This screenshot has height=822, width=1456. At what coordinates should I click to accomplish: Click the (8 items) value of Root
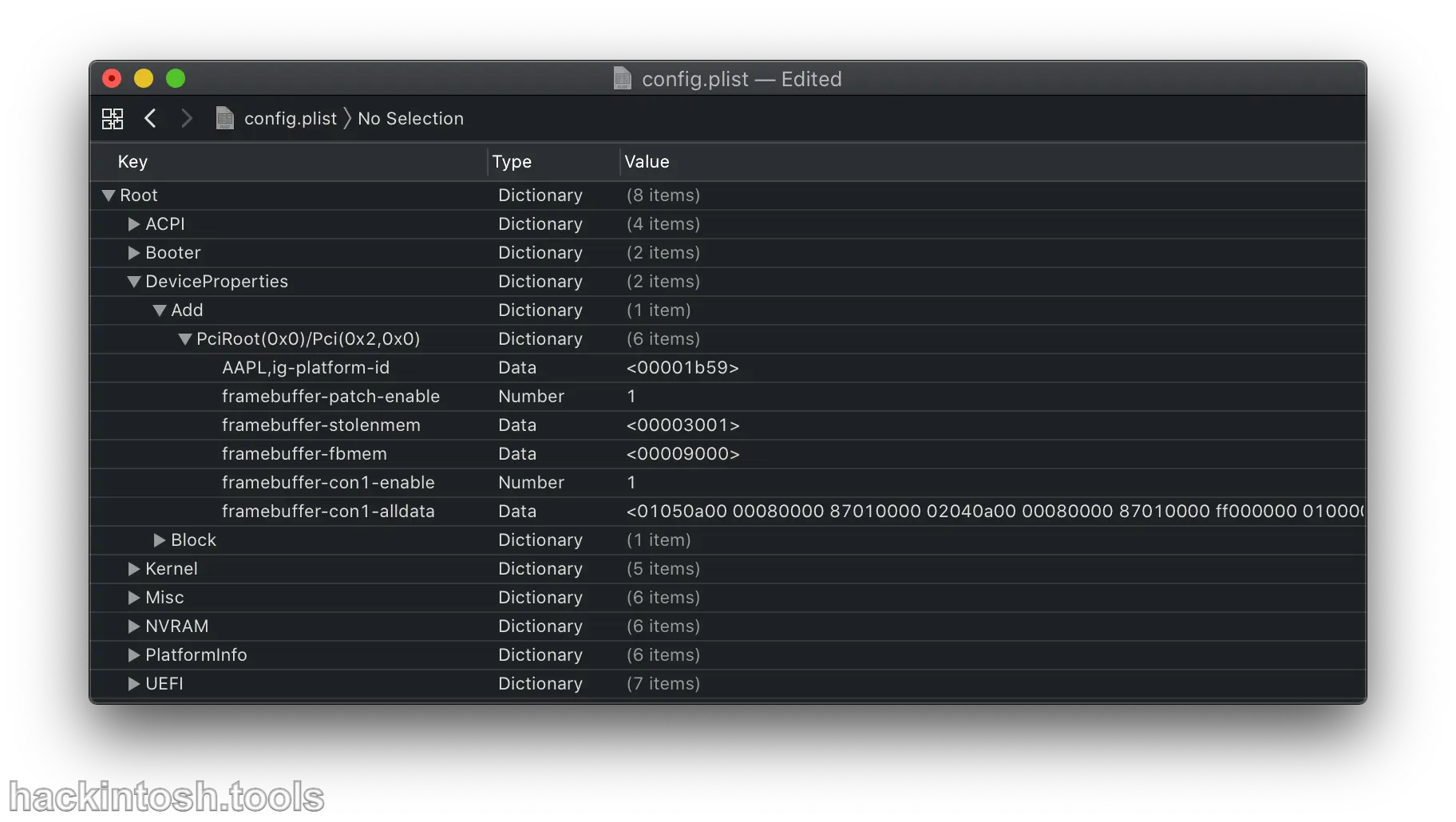click(x=663, y=196)
